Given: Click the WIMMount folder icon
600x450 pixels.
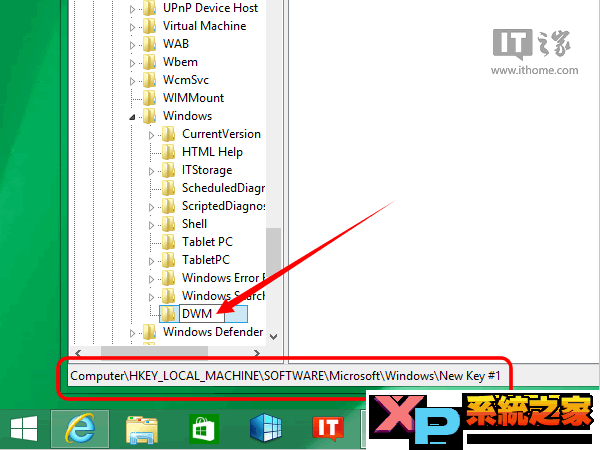Looking at the screenshot, I should tap(149, 98).
